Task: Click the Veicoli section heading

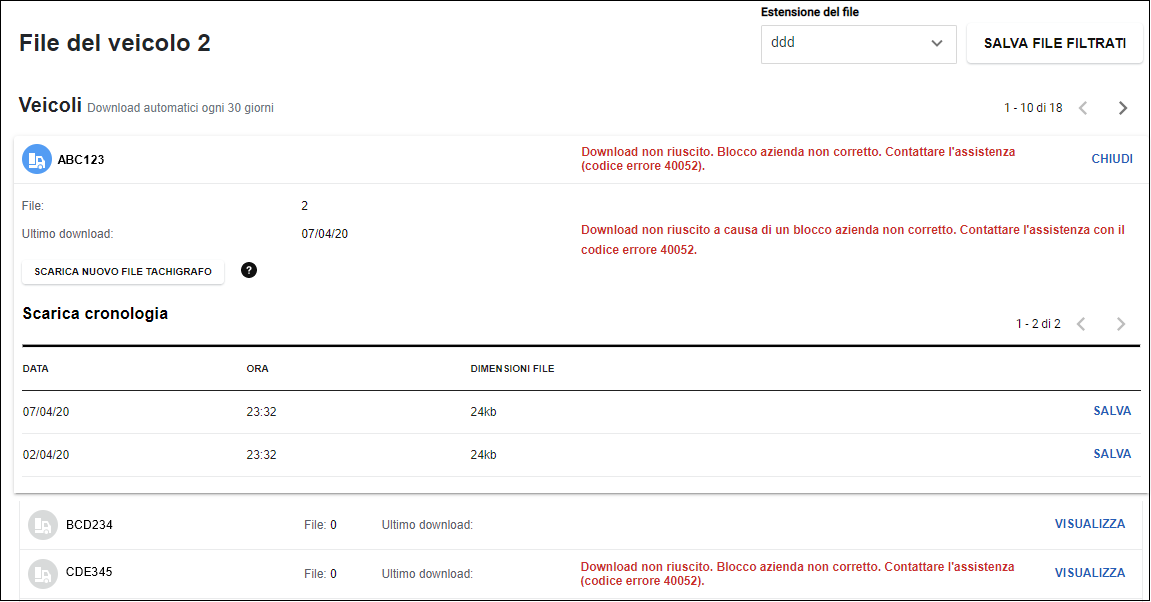Action: [x=50, y=105]
